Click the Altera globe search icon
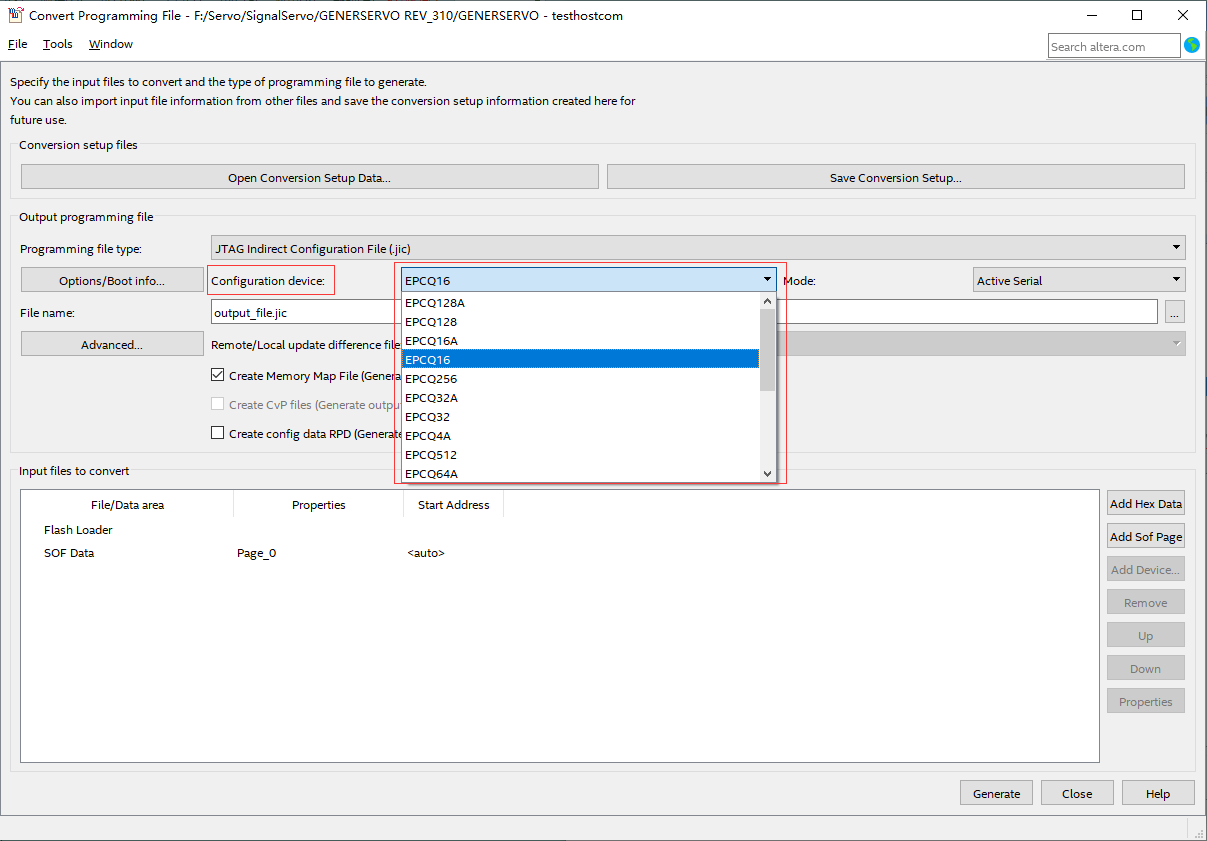 click(1191, 45)
